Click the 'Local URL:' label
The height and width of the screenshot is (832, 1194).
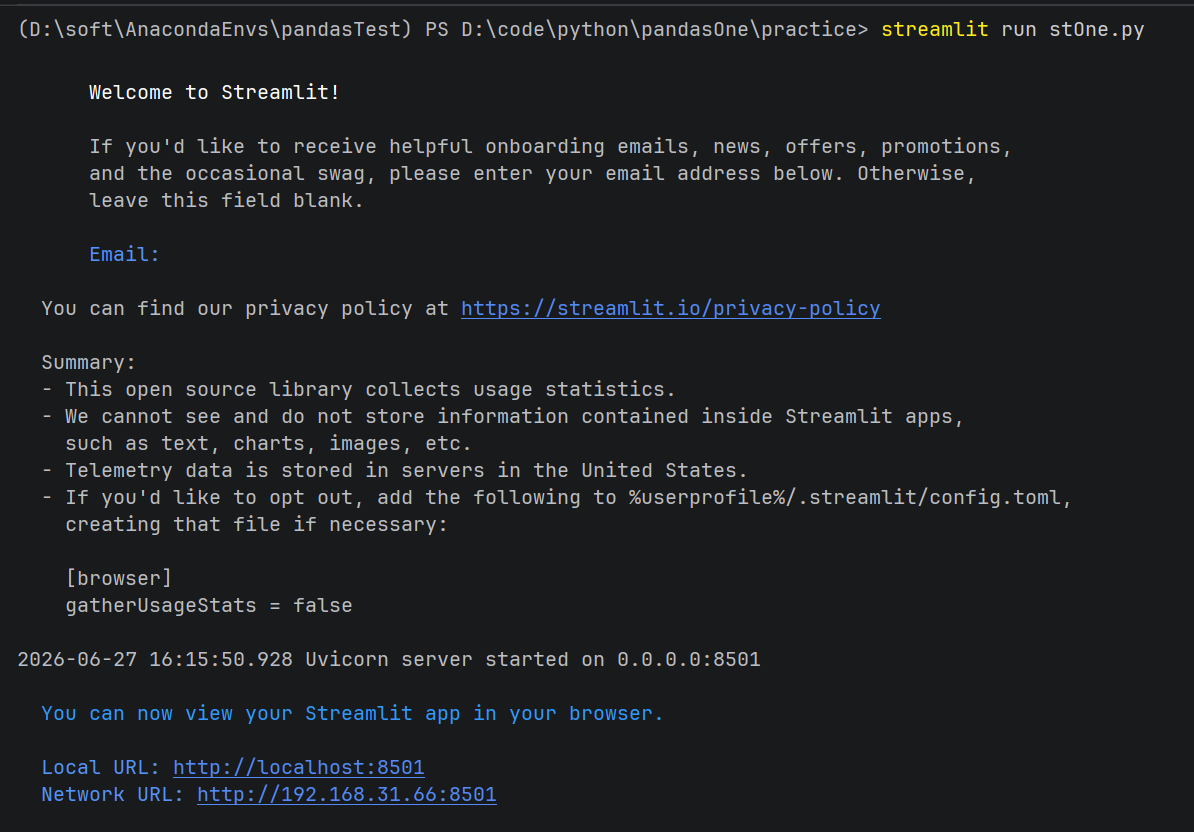click(101, 767)
